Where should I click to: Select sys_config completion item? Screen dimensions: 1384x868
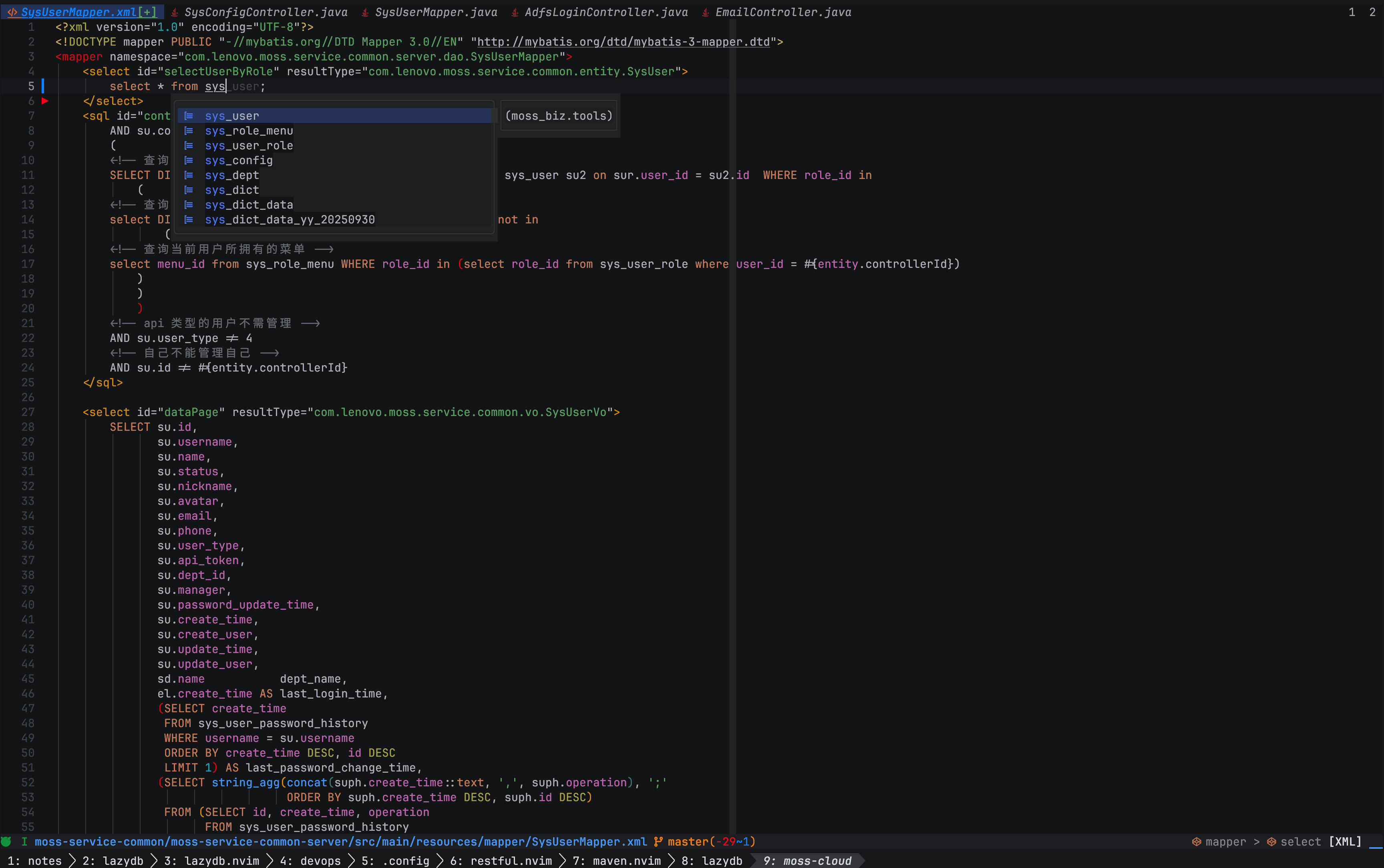(334, 160)
